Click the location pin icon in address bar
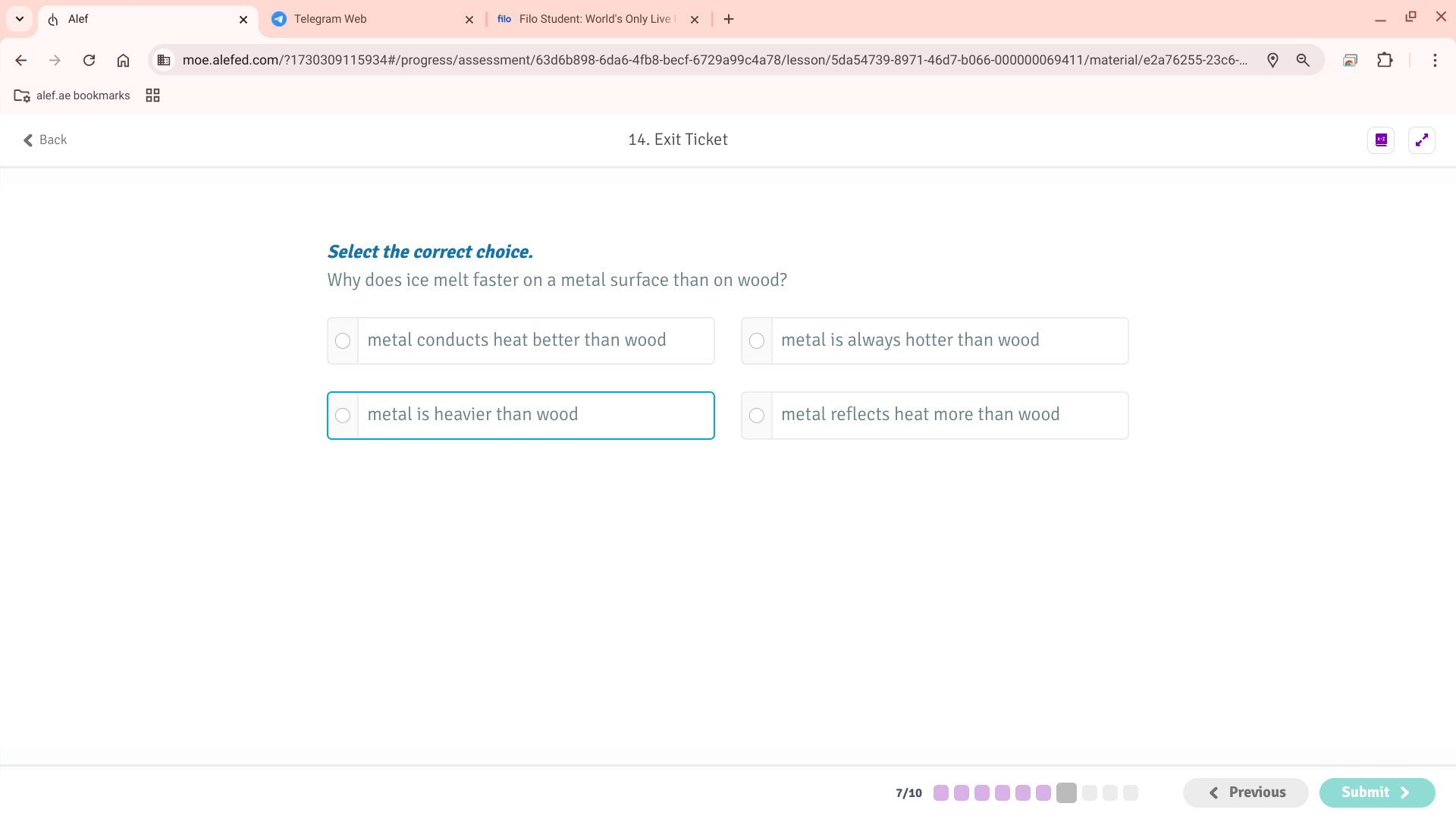This screenshot has width=1456, height=819. (1272, 60)
